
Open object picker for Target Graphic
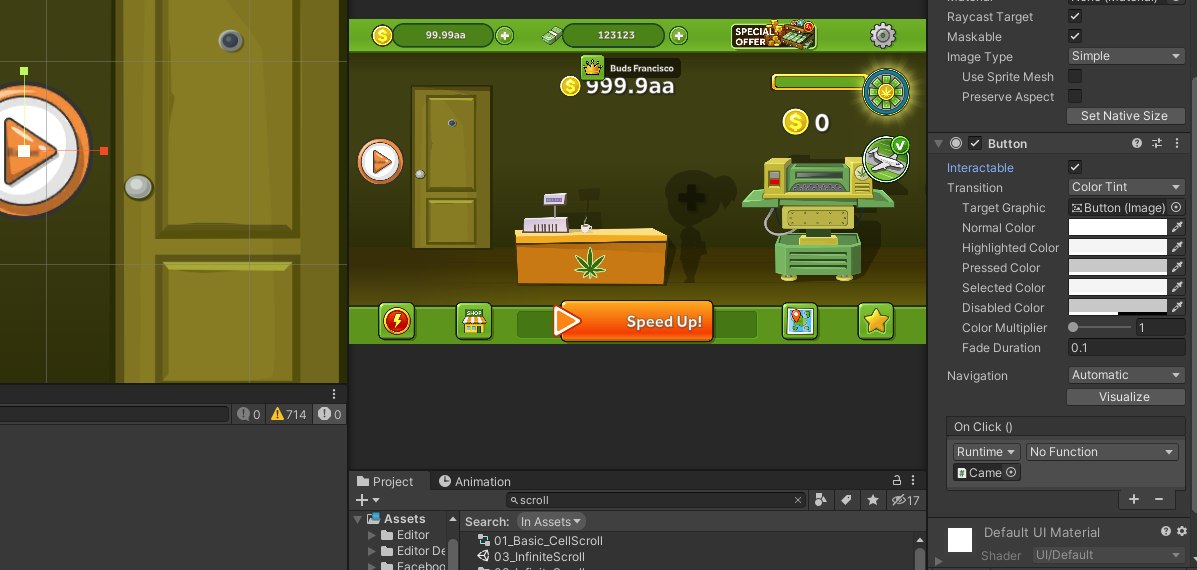click(1176, 208)
